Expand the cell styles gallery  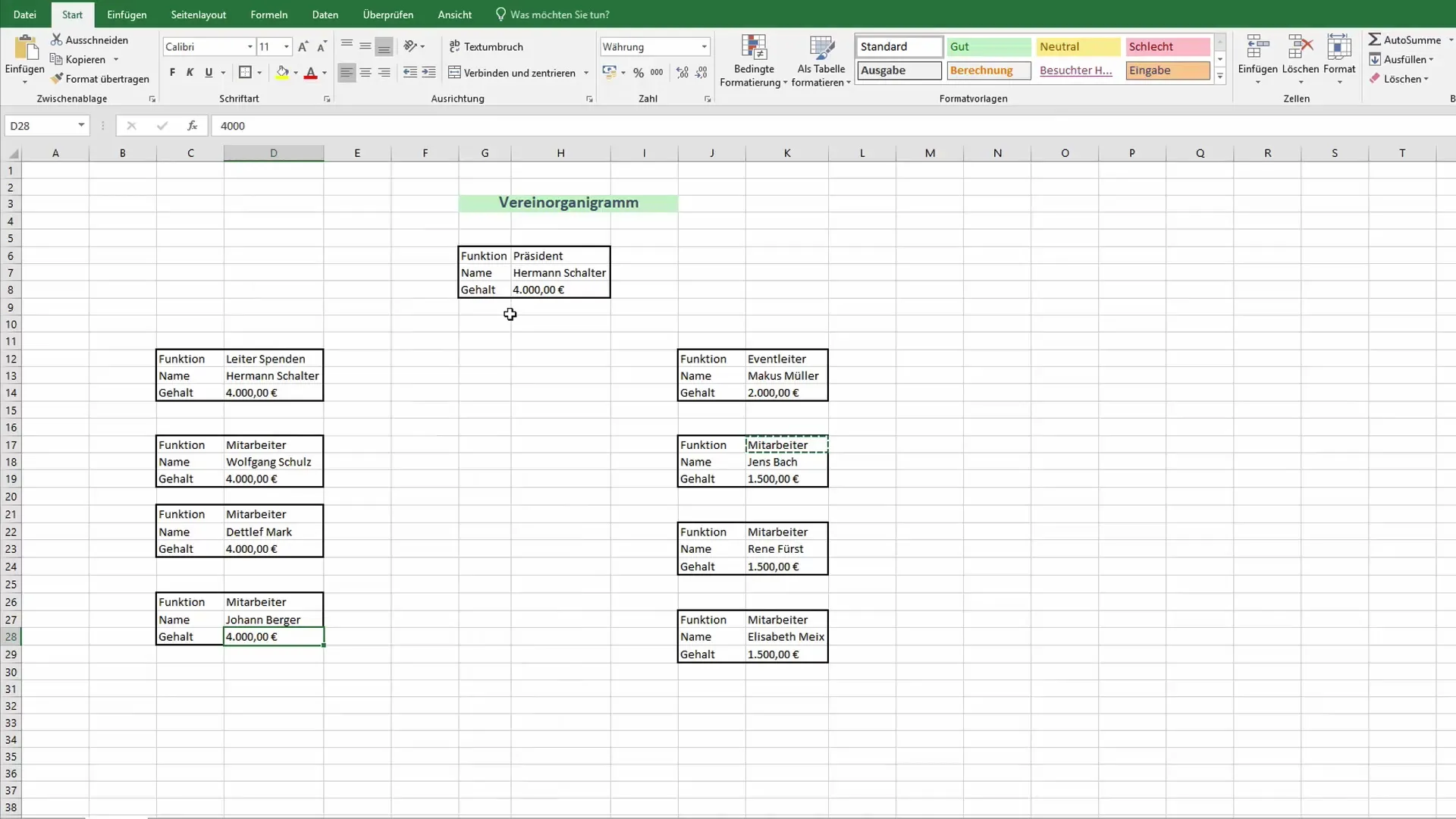coord(1220,76)
